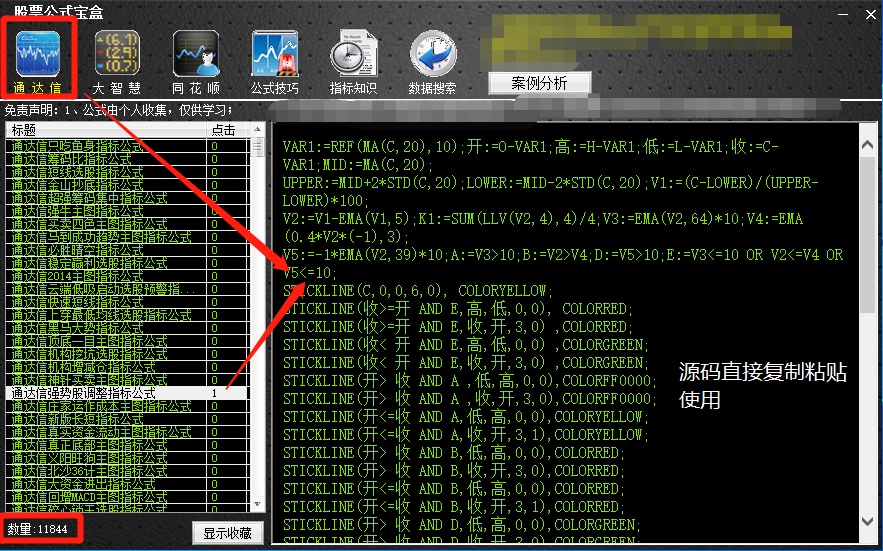Sort by the 标题 column header

pos(106,130)
